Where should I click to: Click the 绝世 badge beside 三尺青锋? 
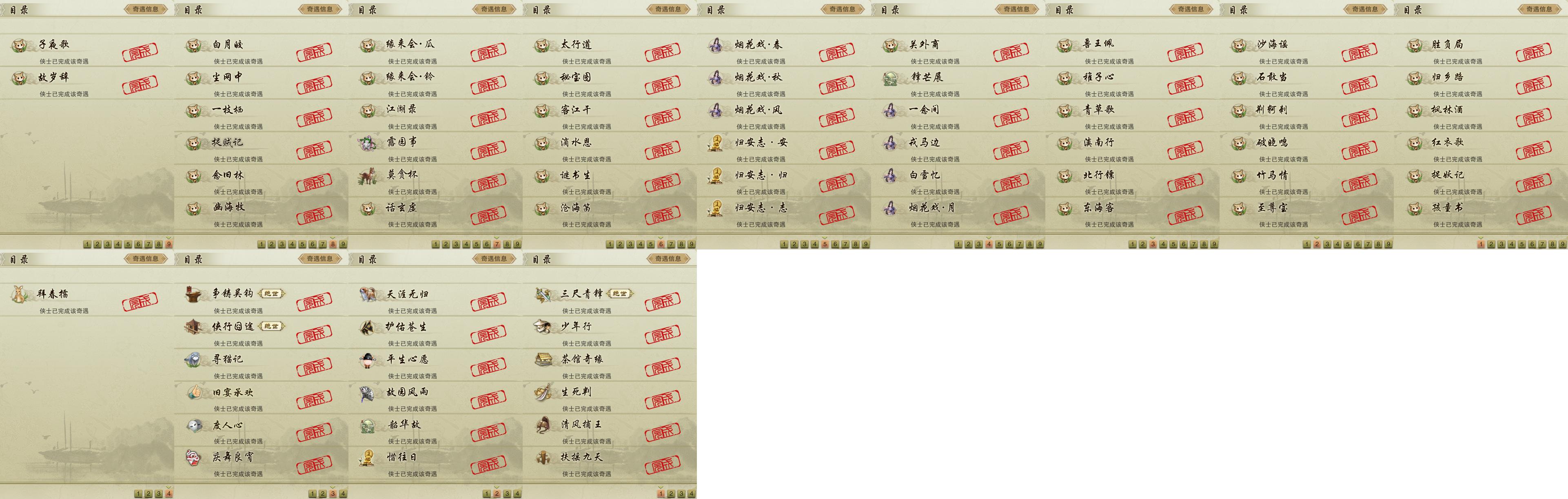point(620,293)
